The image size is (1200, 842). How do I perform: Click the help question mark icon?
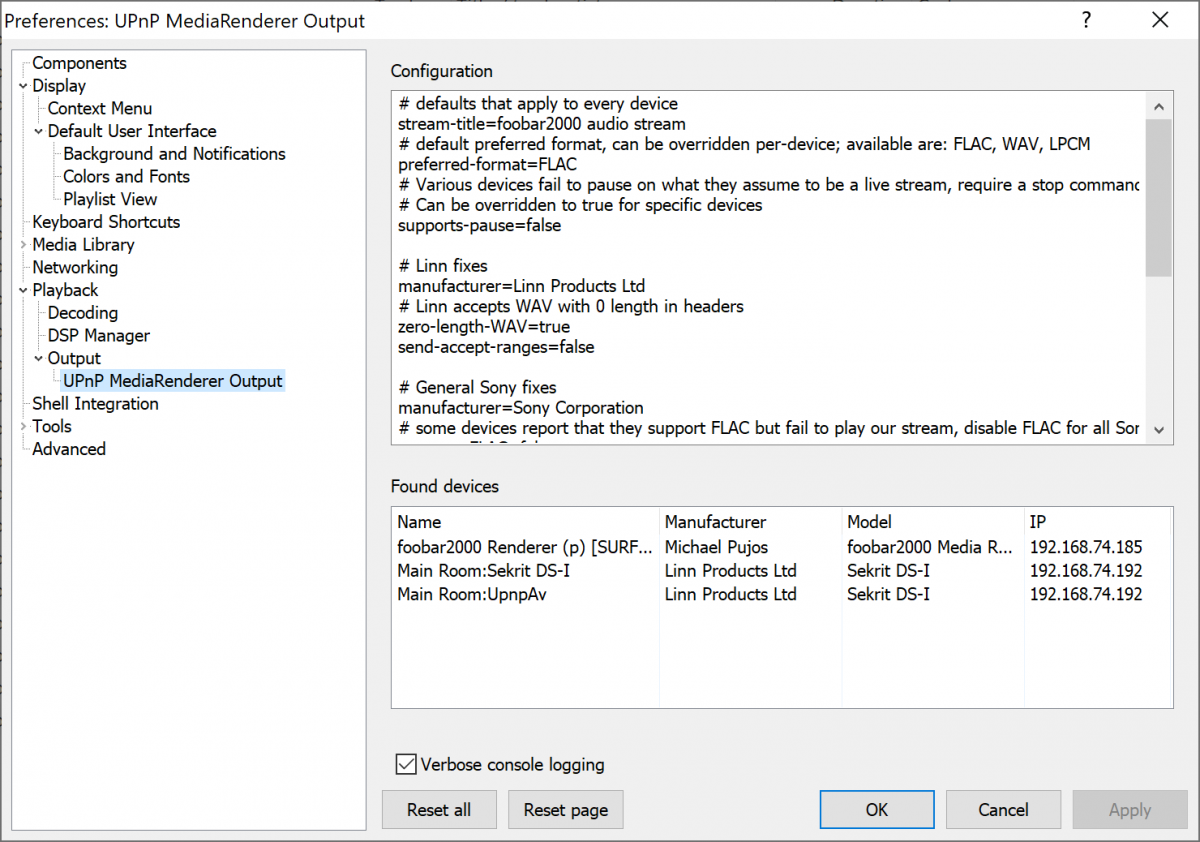tap(1086, 20)
